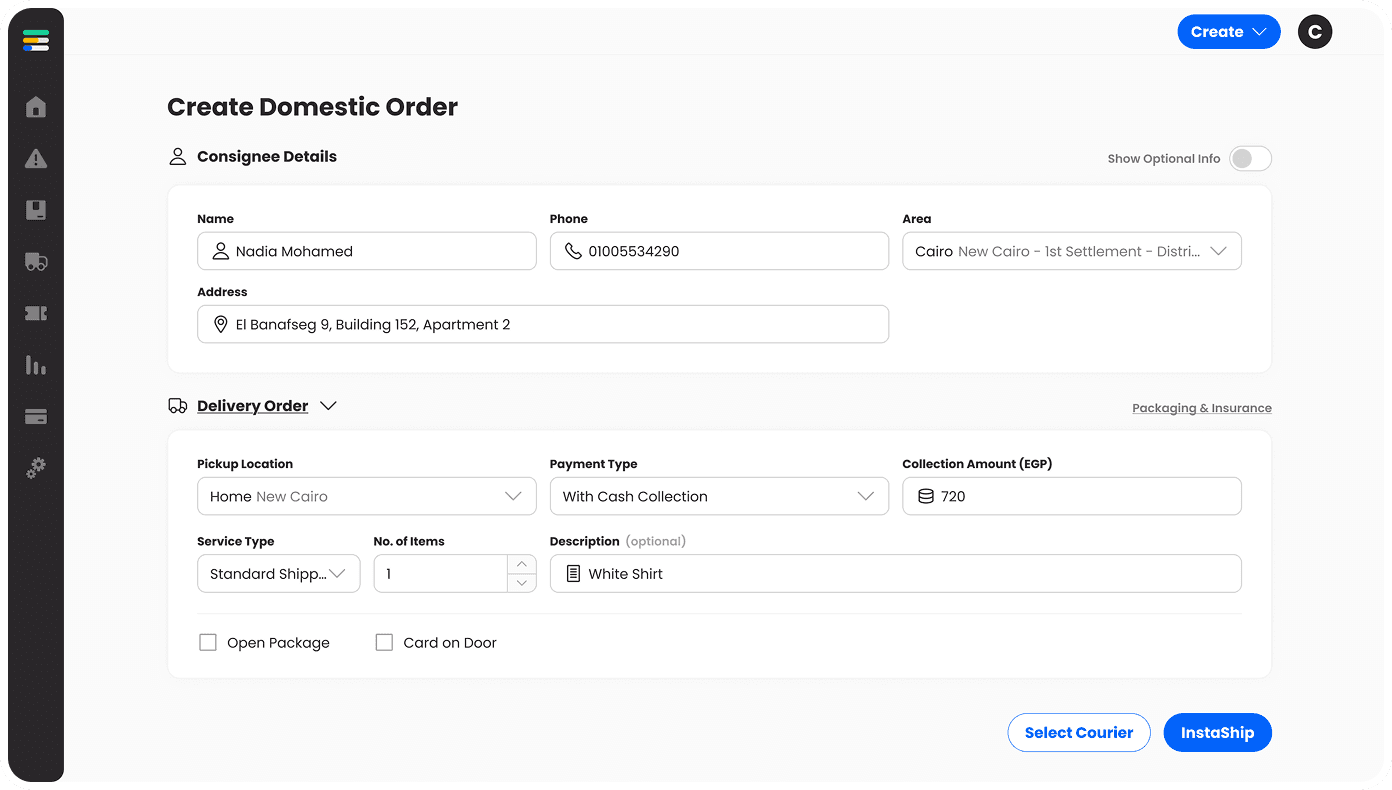Tick the Card on Door checkbox

click(x=384, y=643)
